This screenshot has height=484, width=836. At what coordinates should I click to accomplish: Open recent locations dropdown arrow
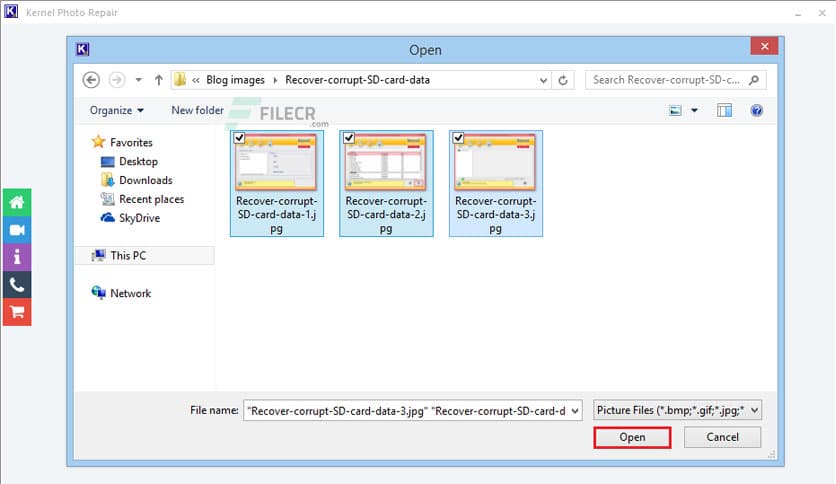point(139,80)
